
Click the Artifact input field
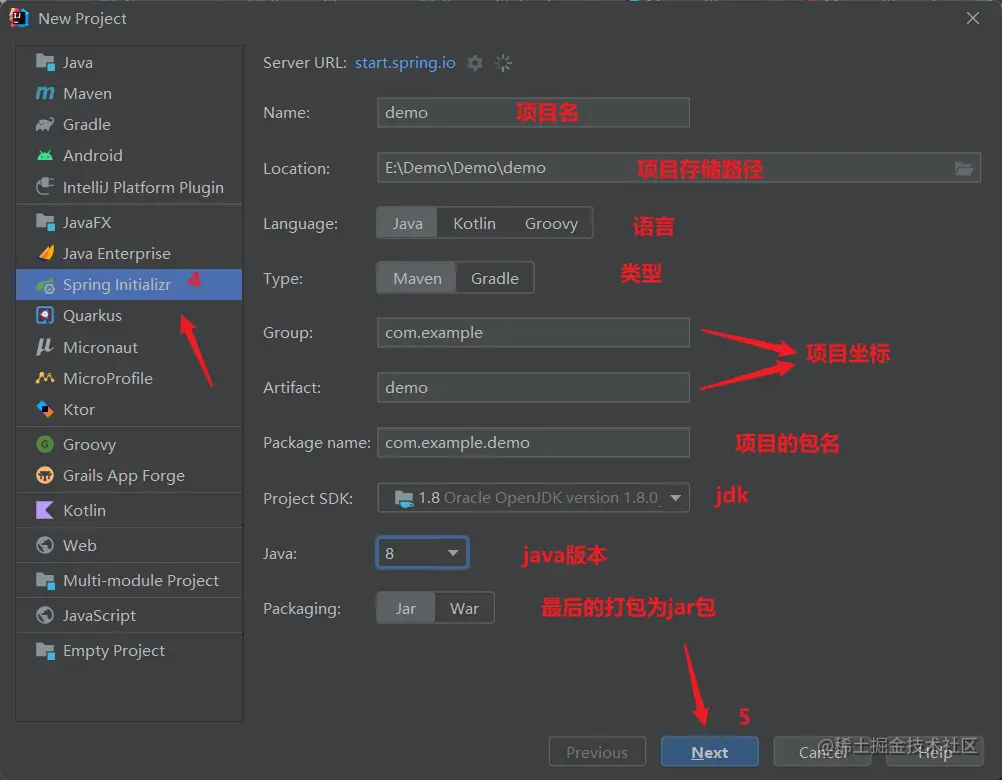point(533,387)
